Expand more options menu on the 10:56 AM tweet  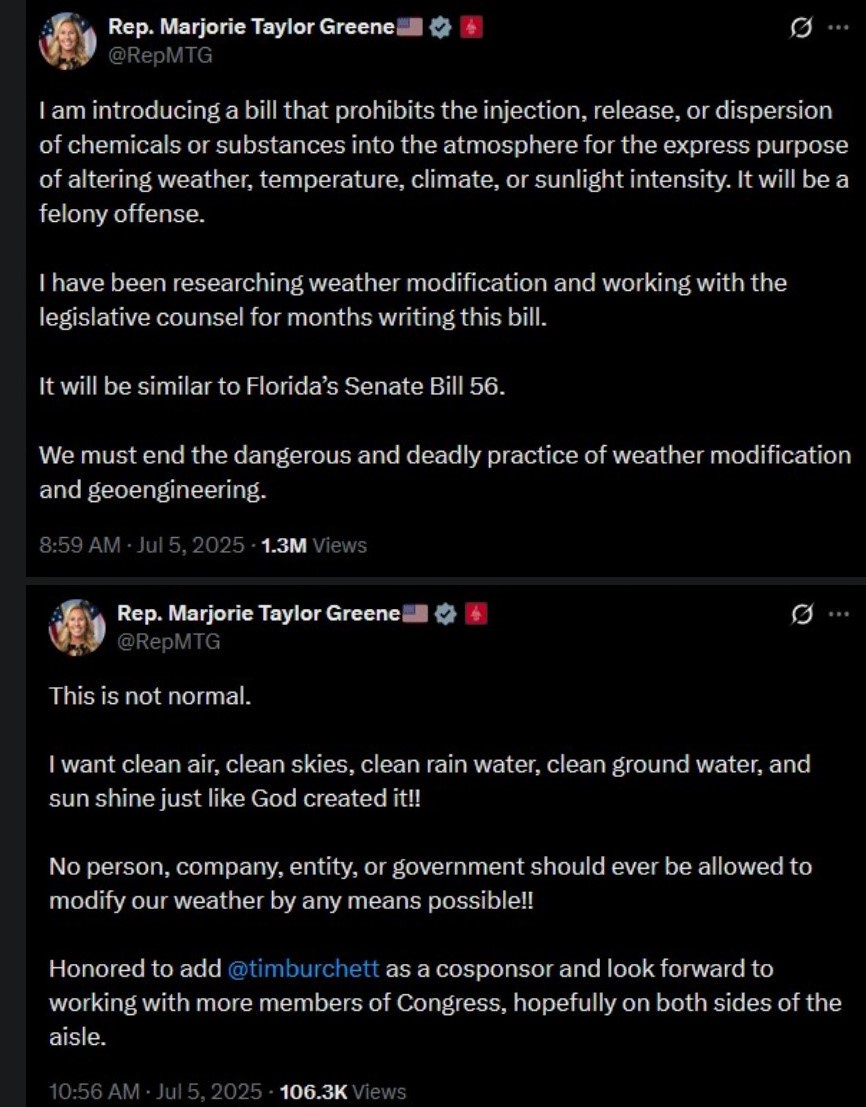[837, 613]
